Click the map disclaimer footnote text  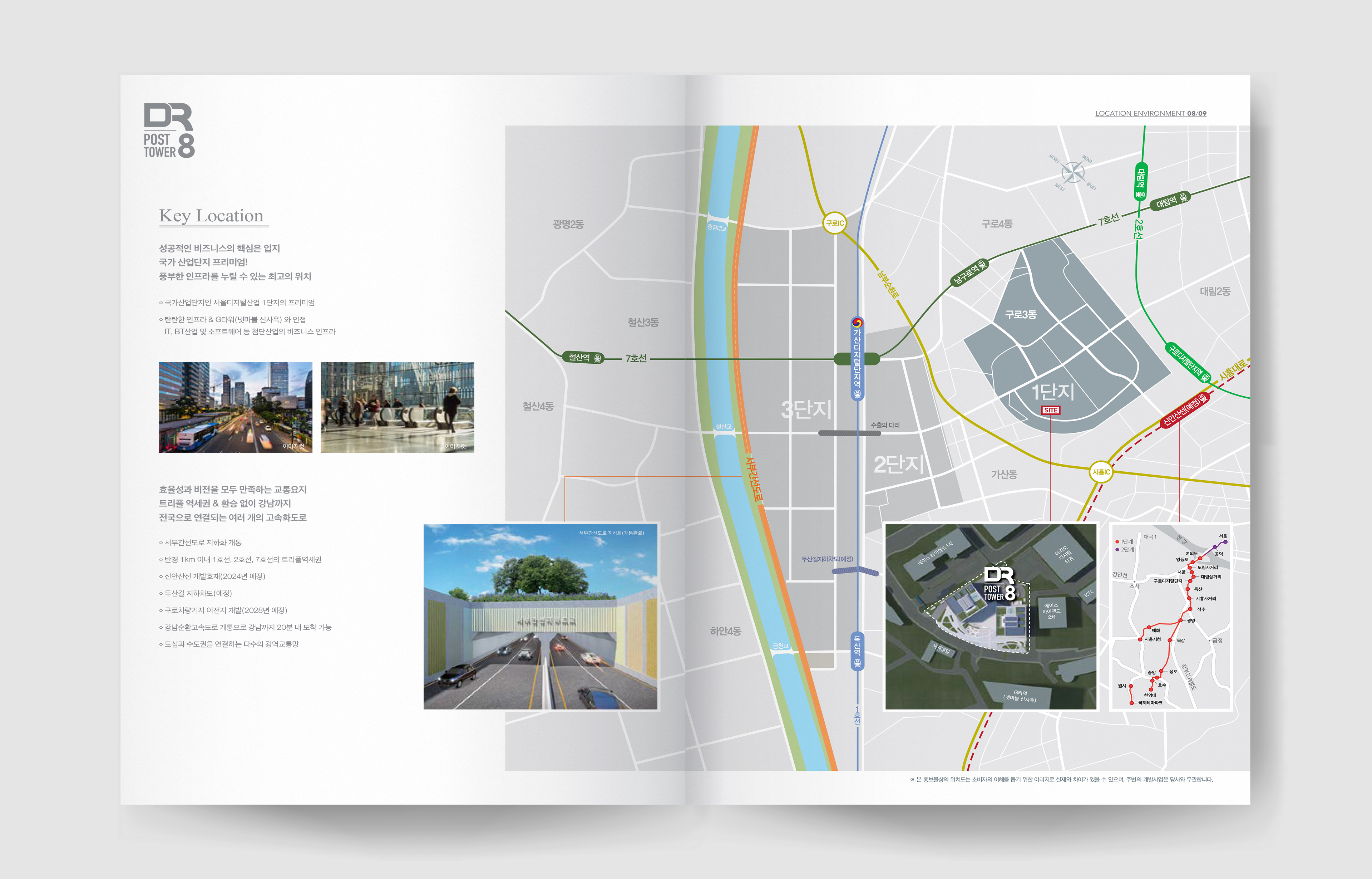1061,779
